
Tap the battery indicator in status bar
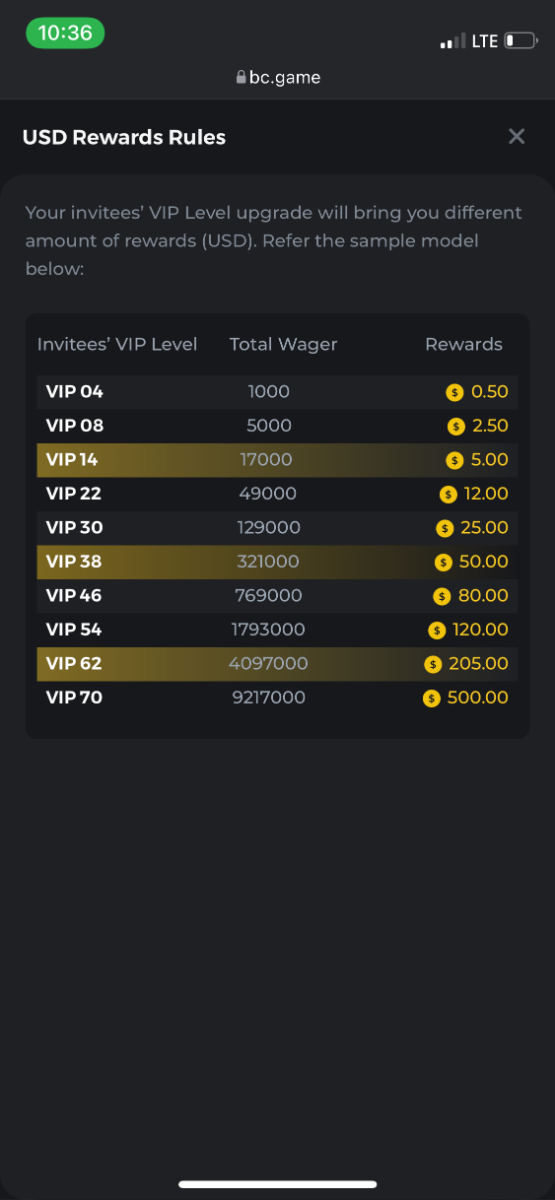520,41
